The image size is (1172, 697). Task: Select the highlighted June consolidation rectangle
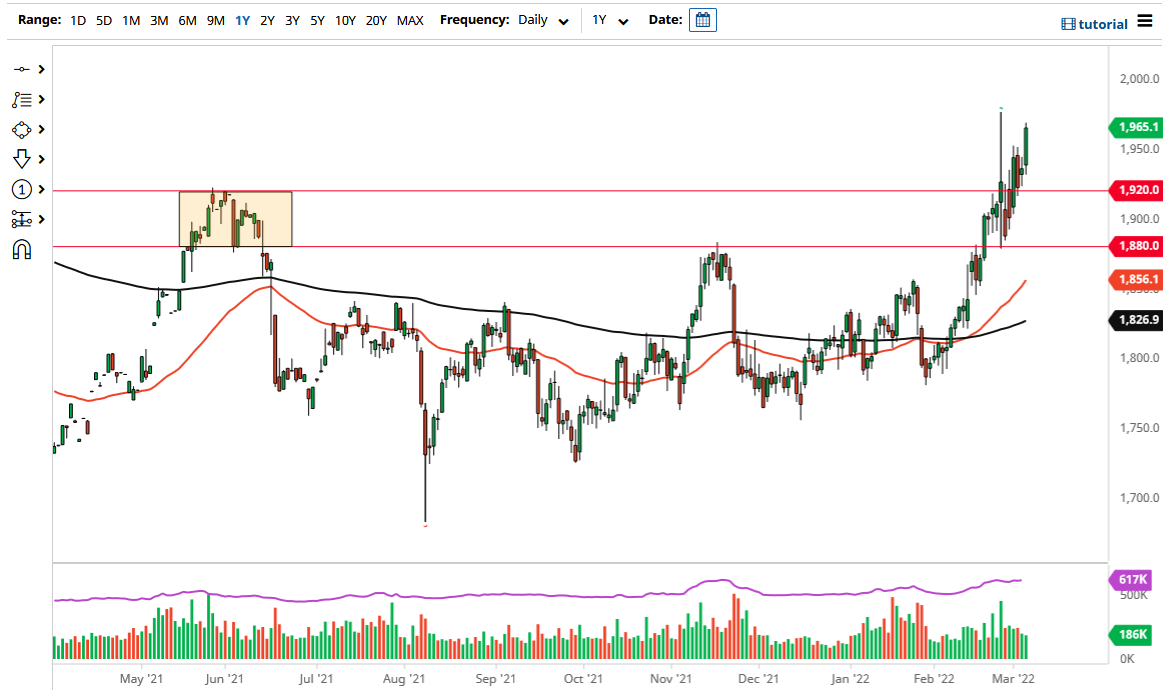click(x=235, y=219)
